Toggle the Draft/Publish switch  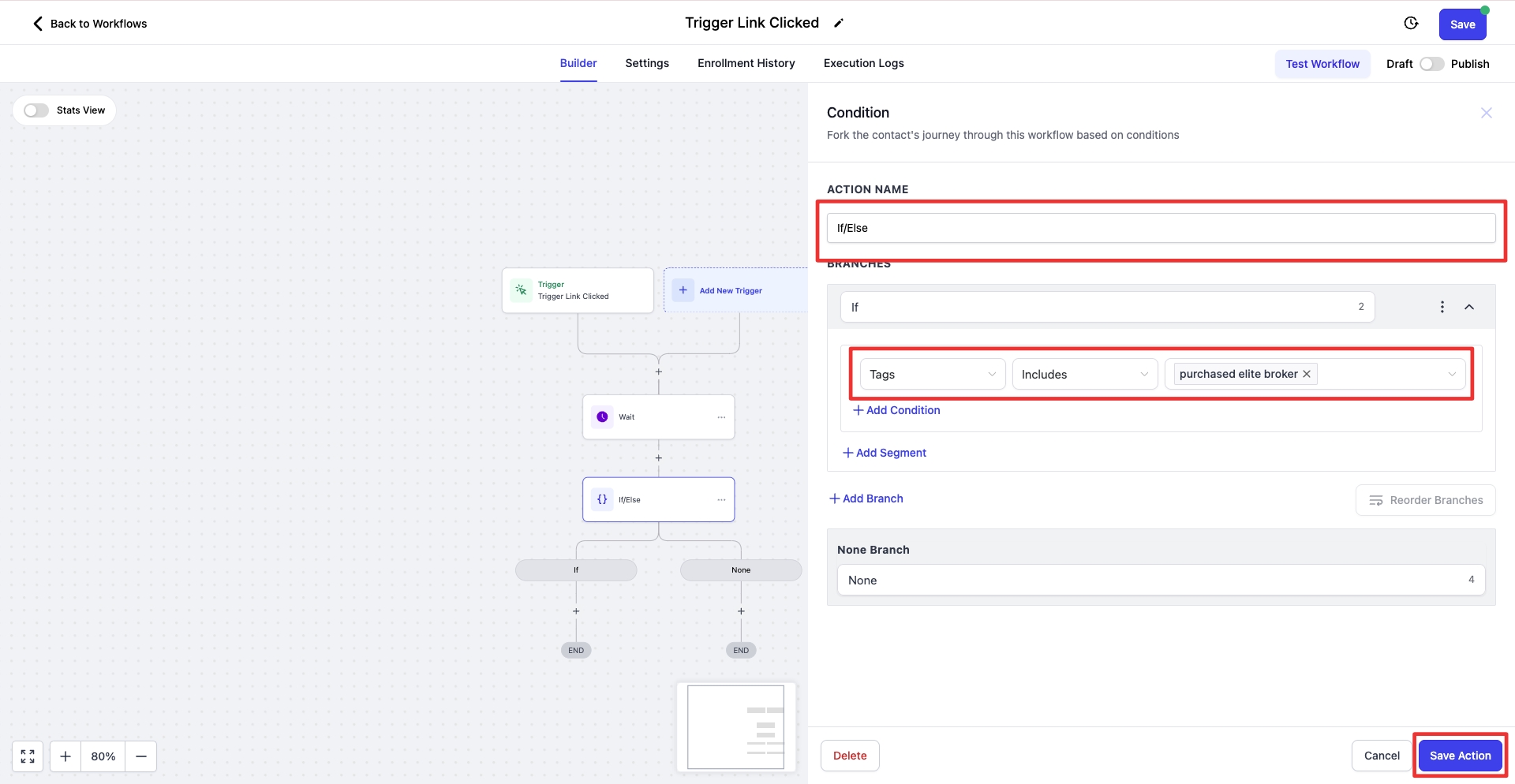(x=1431, y=64)
